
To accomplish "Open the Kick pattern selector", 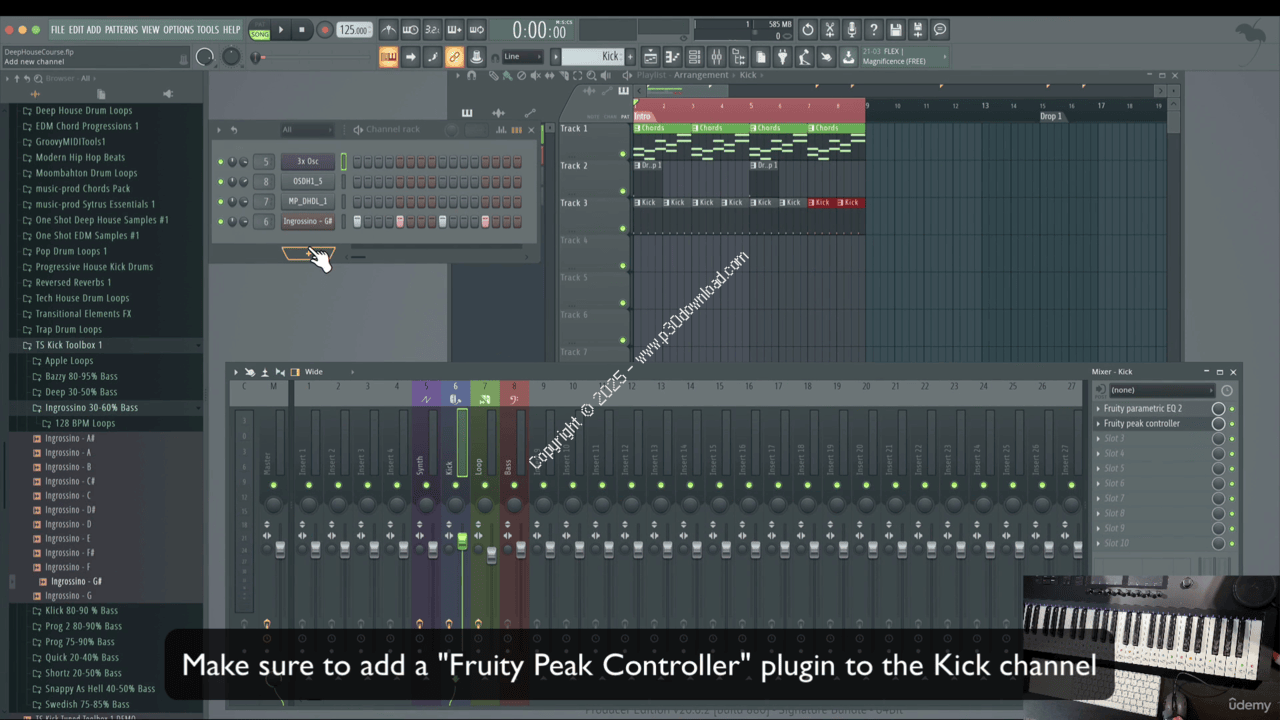I will [x=591, y=57].
